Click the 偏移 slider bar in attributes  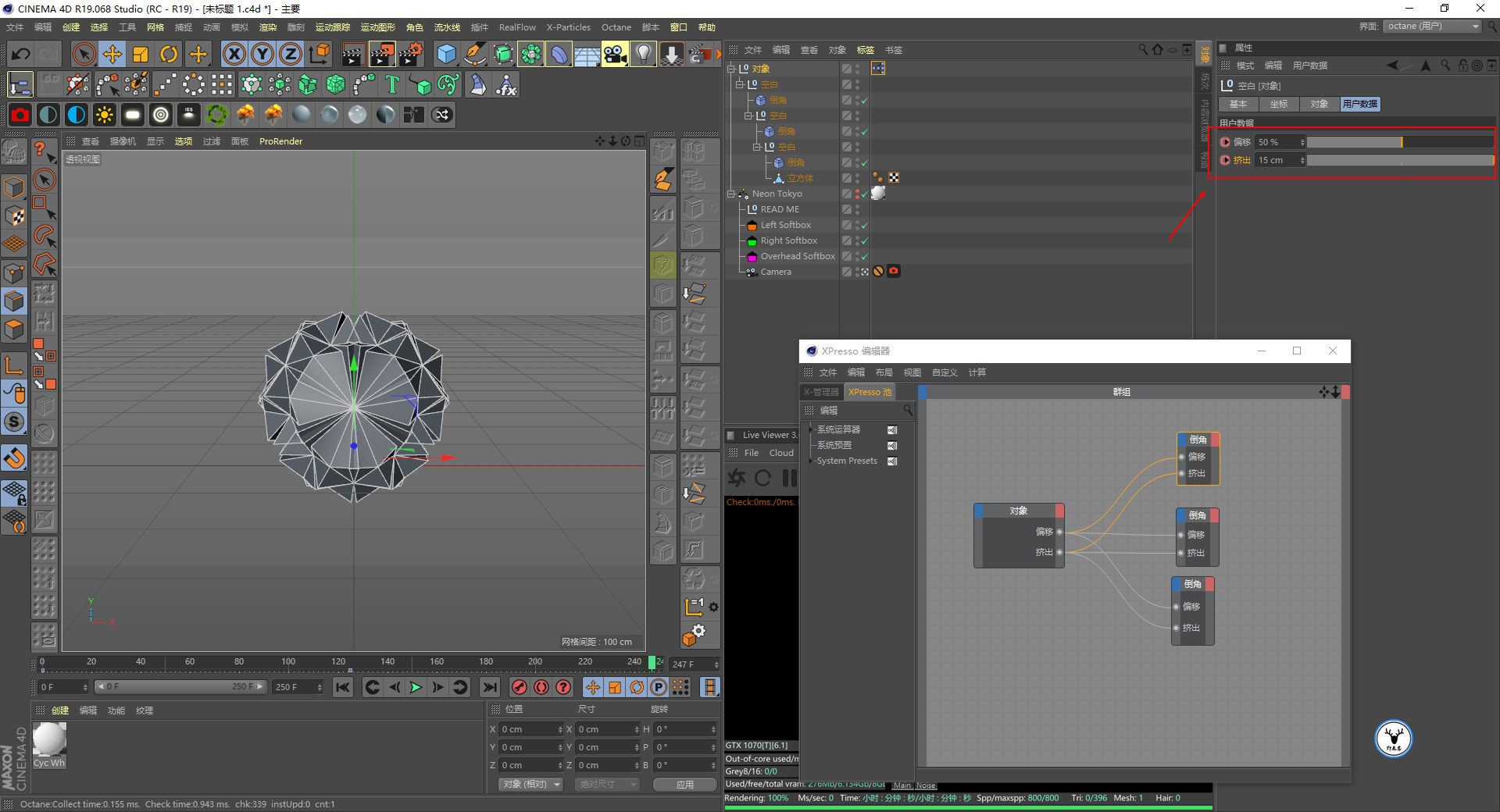click(1400, 142)
